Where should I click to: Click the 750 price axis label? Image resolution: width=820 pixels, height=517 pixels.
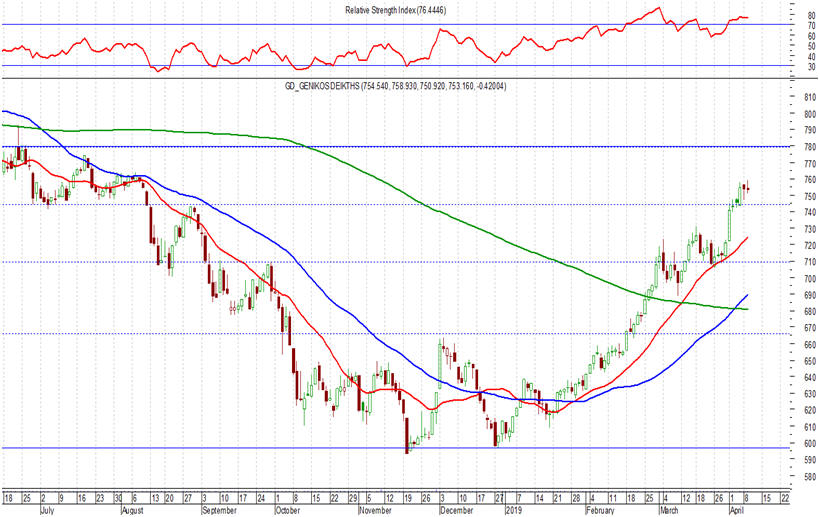[x=810, y=197]
